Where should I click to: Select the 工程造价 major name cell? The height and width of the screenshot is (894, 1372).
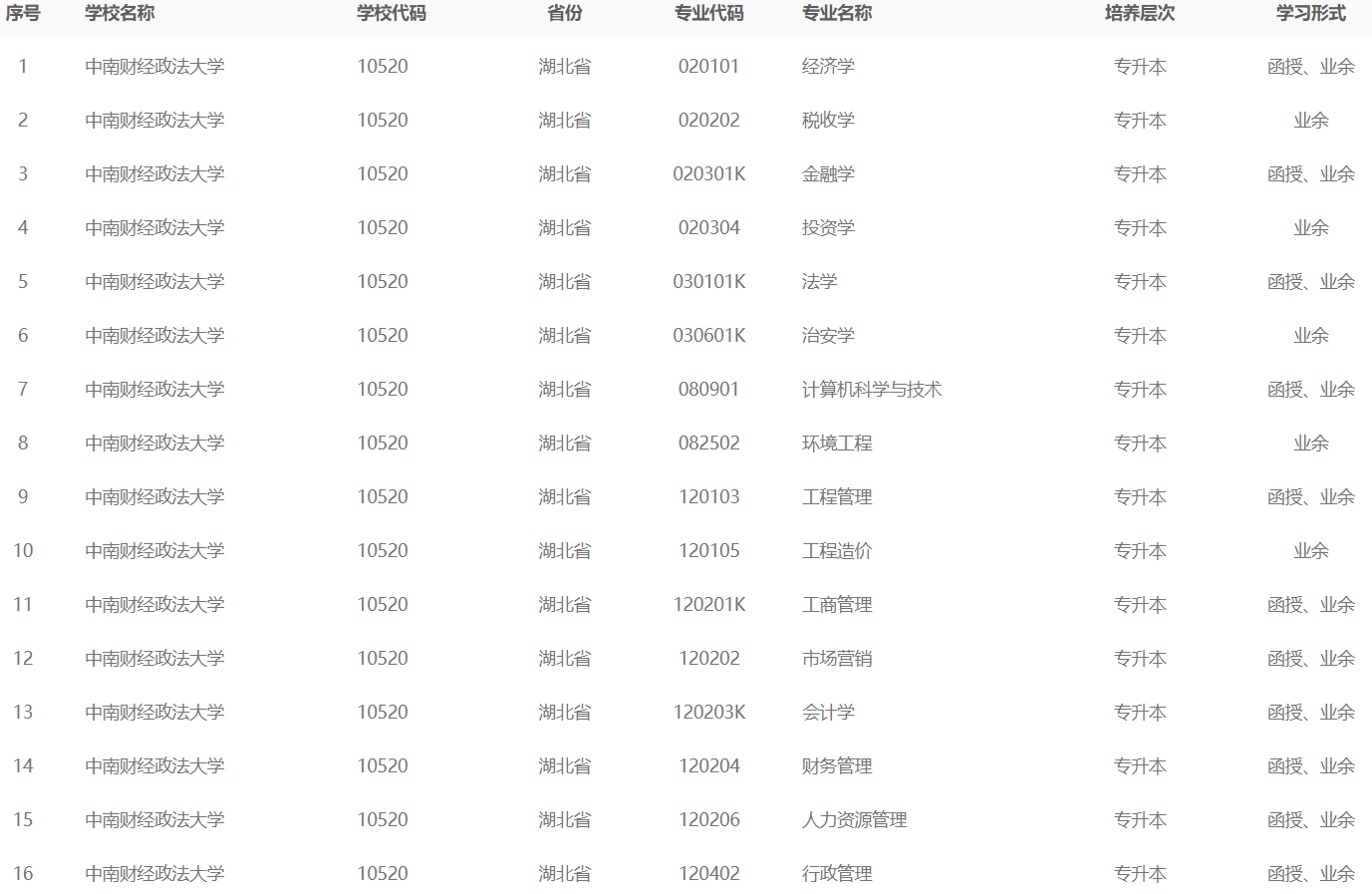837,551
